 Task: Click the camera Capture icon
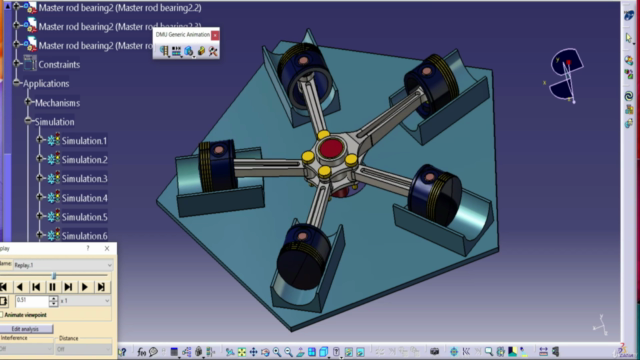click(x=435, y=351)
